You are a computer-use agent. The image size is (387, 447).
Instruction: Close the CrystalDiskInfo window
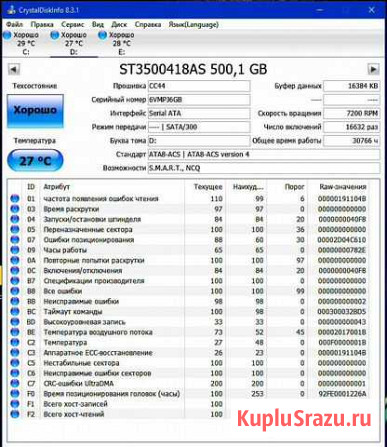371,10
